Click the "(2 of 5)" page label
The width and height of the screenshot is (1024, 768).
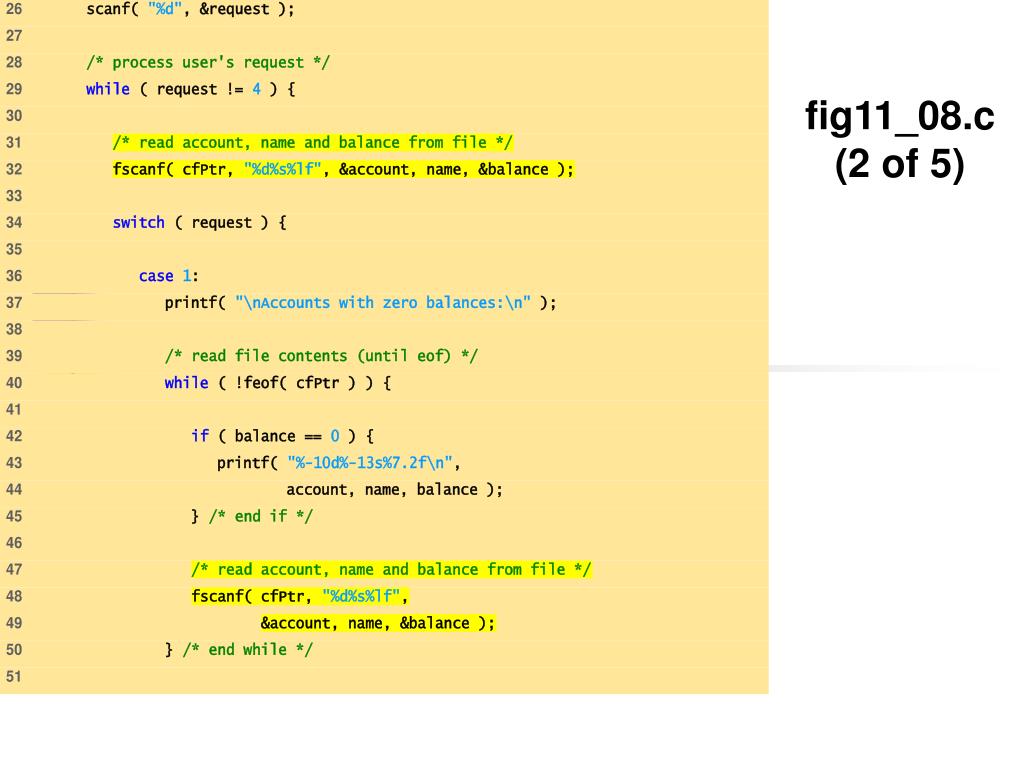point(899,164)
